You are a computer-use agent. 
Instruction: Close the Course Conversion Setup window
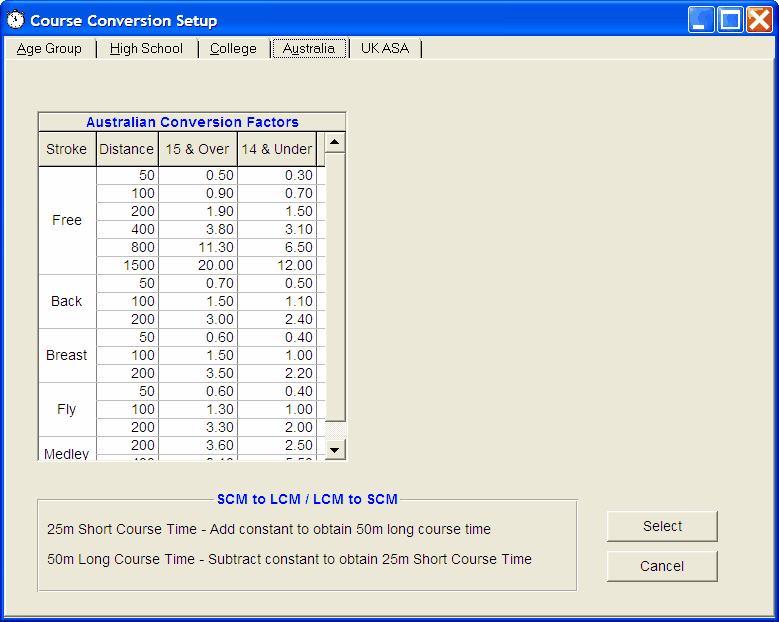tap(760, 20)
